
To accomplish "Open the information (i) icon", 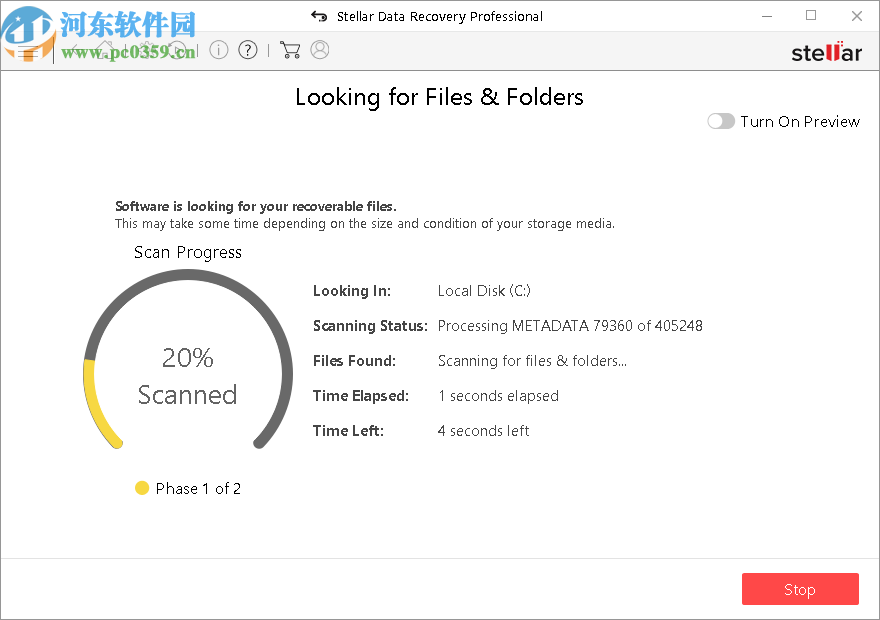I will click(x=219, y=50).
